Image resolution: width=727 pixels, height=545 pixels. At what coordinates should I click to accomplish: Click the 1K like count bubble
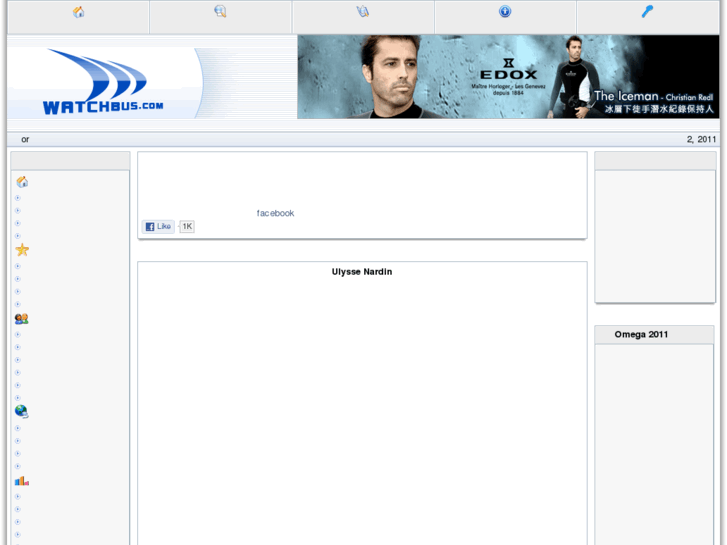coord(187,226)
